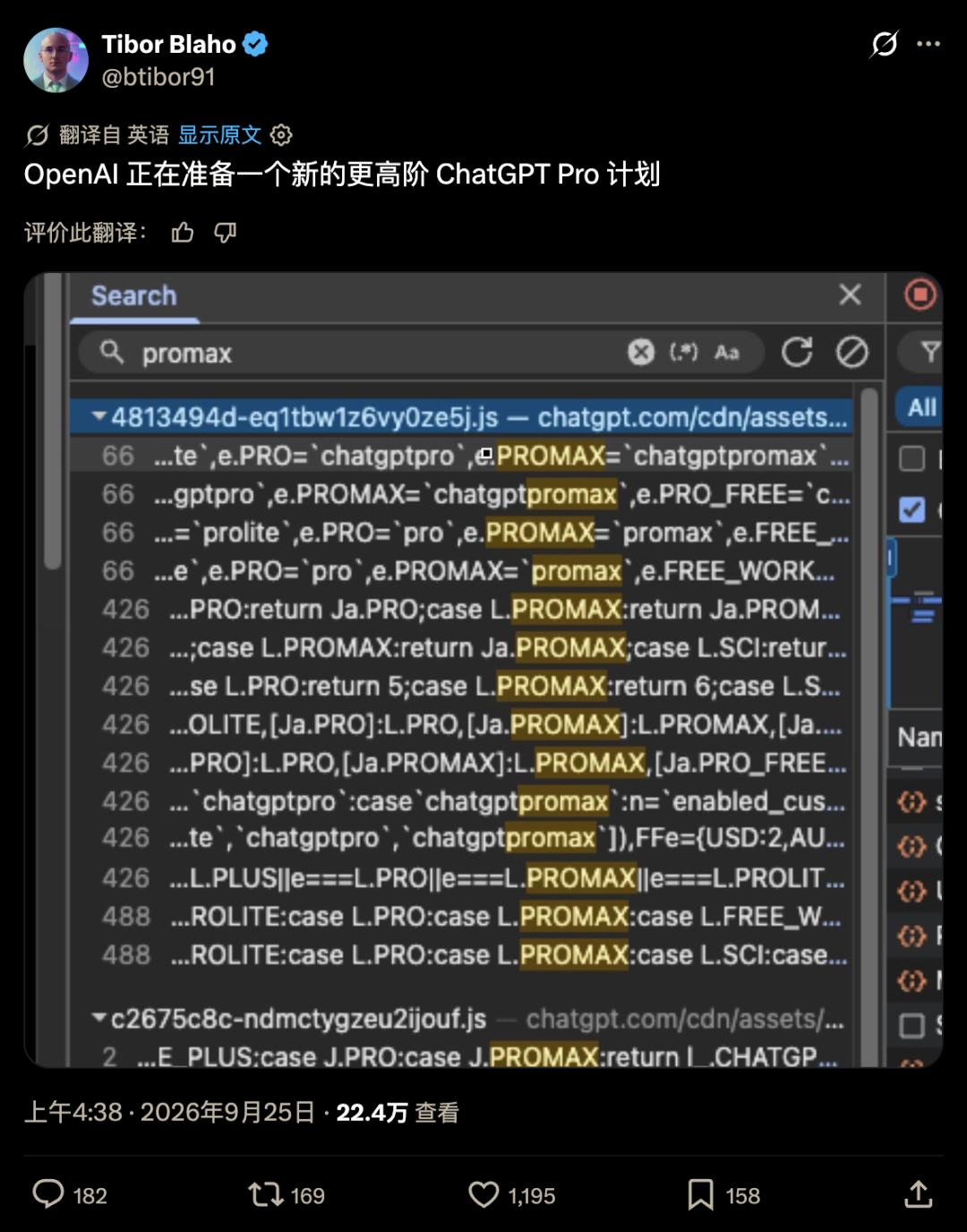The width and height of the screenshot is (967, 1232).
Task: Toggle match case Aa in search field
Action: pos(726,352)
